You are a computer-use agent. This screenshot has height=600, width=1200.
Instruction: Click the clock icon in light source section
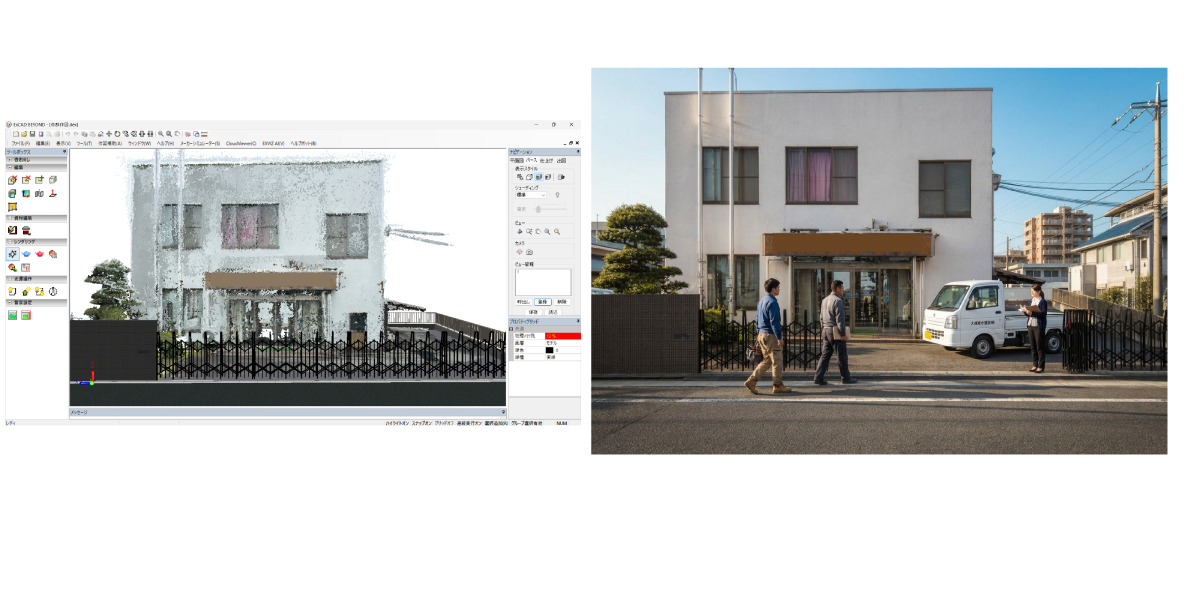[x=52, y=291]
